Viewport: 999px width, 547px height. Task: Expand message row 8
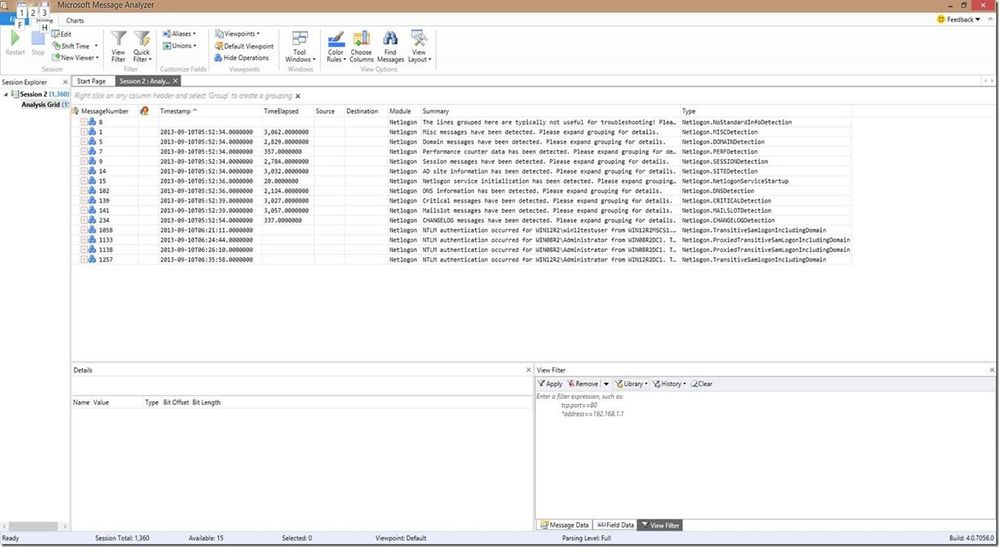coord(83,122)
